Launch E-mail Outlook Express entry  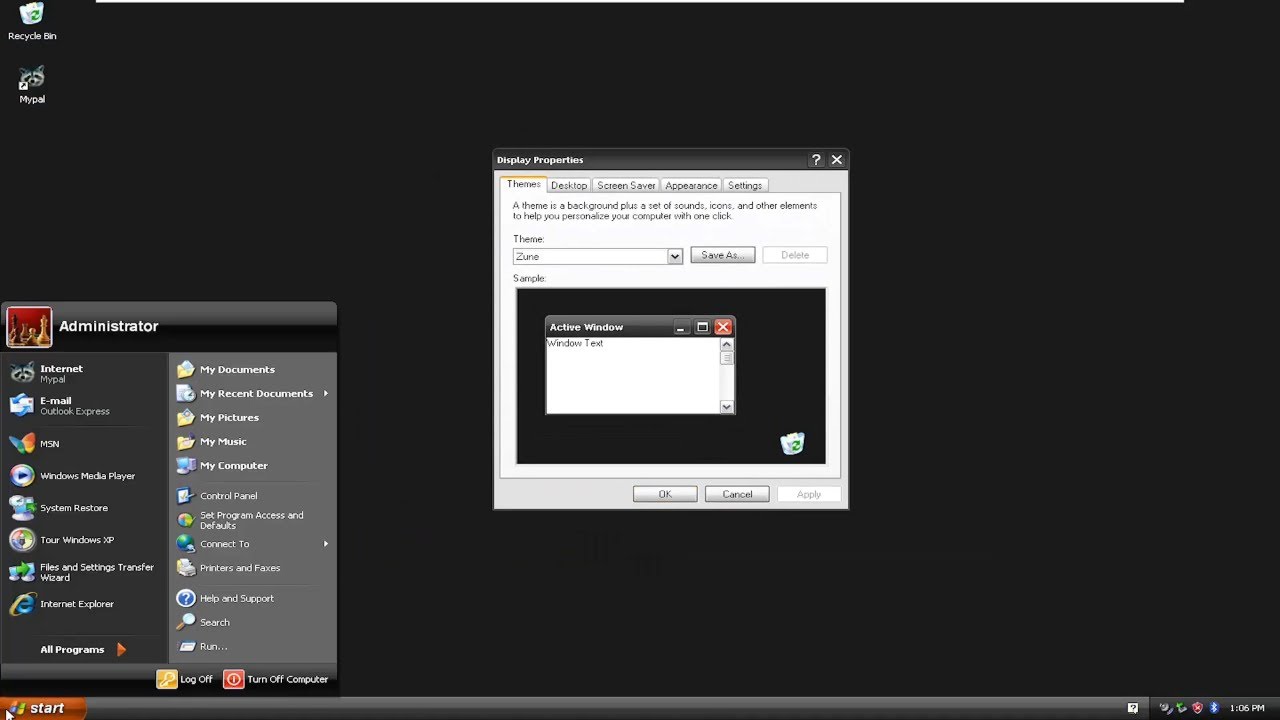pyautogui.click(x=85, y=405)
